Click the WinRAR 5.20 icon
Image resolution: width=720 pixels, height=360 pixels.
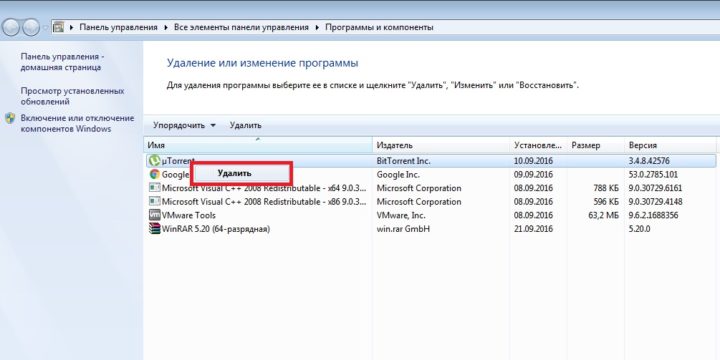coord(154,229)
